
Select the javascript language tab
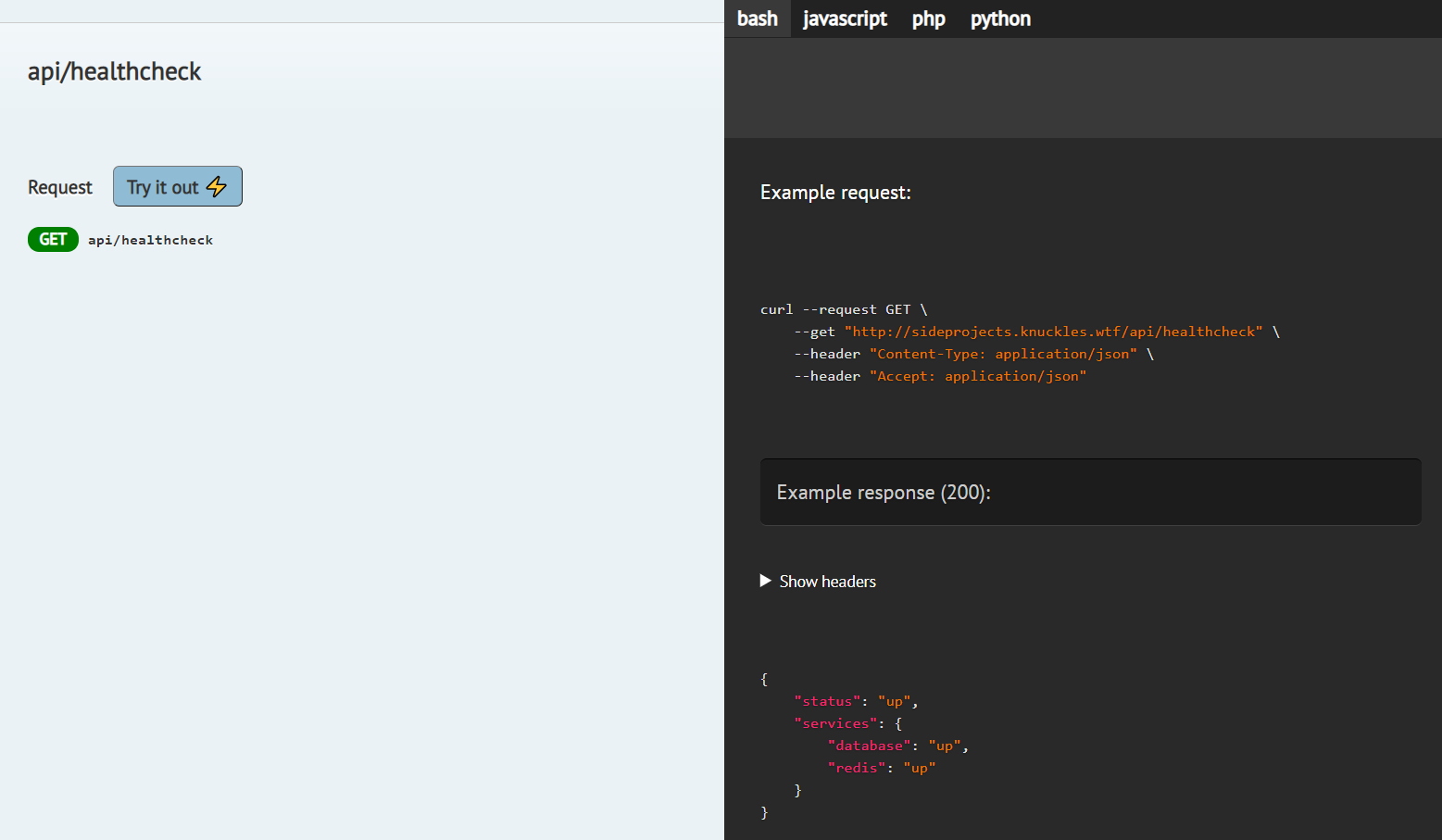(x=845, y=19)
